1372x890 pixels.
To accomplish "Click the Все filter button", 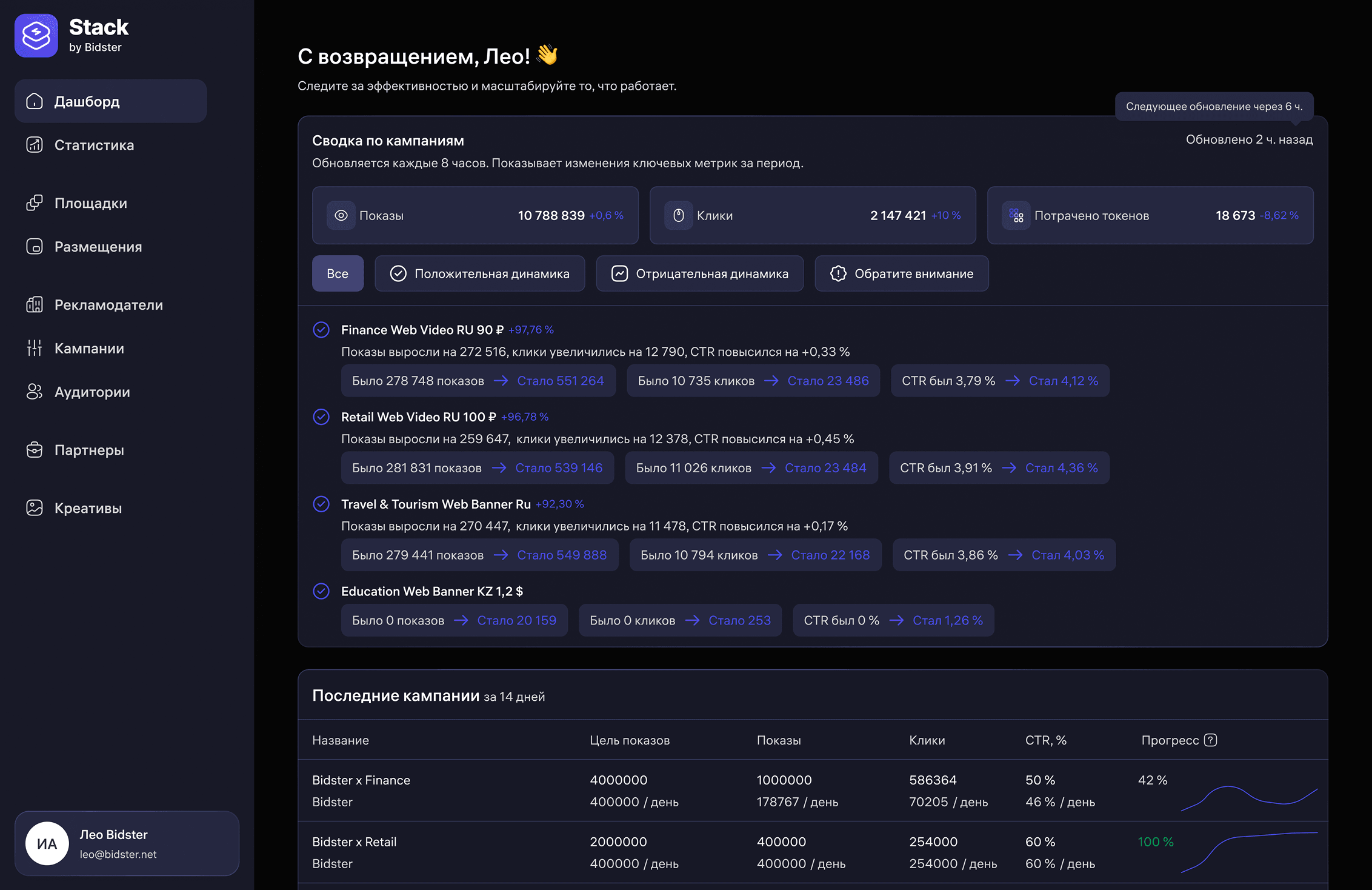I will pyautogui.click(x=338, y=273).
